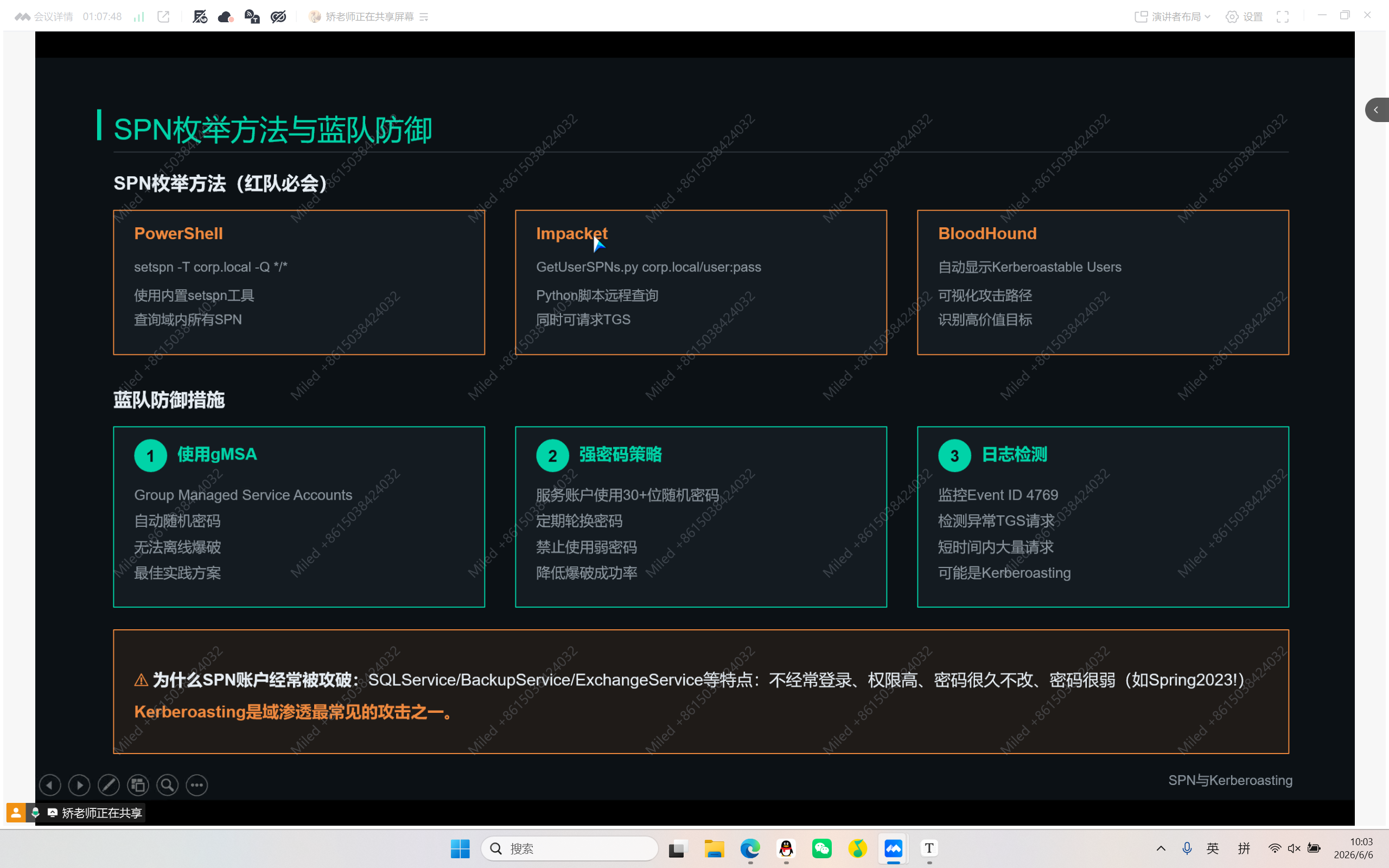Toggle the watermark hide eye icon
This screenshot has width=1389, height=868.
(278, 17)
